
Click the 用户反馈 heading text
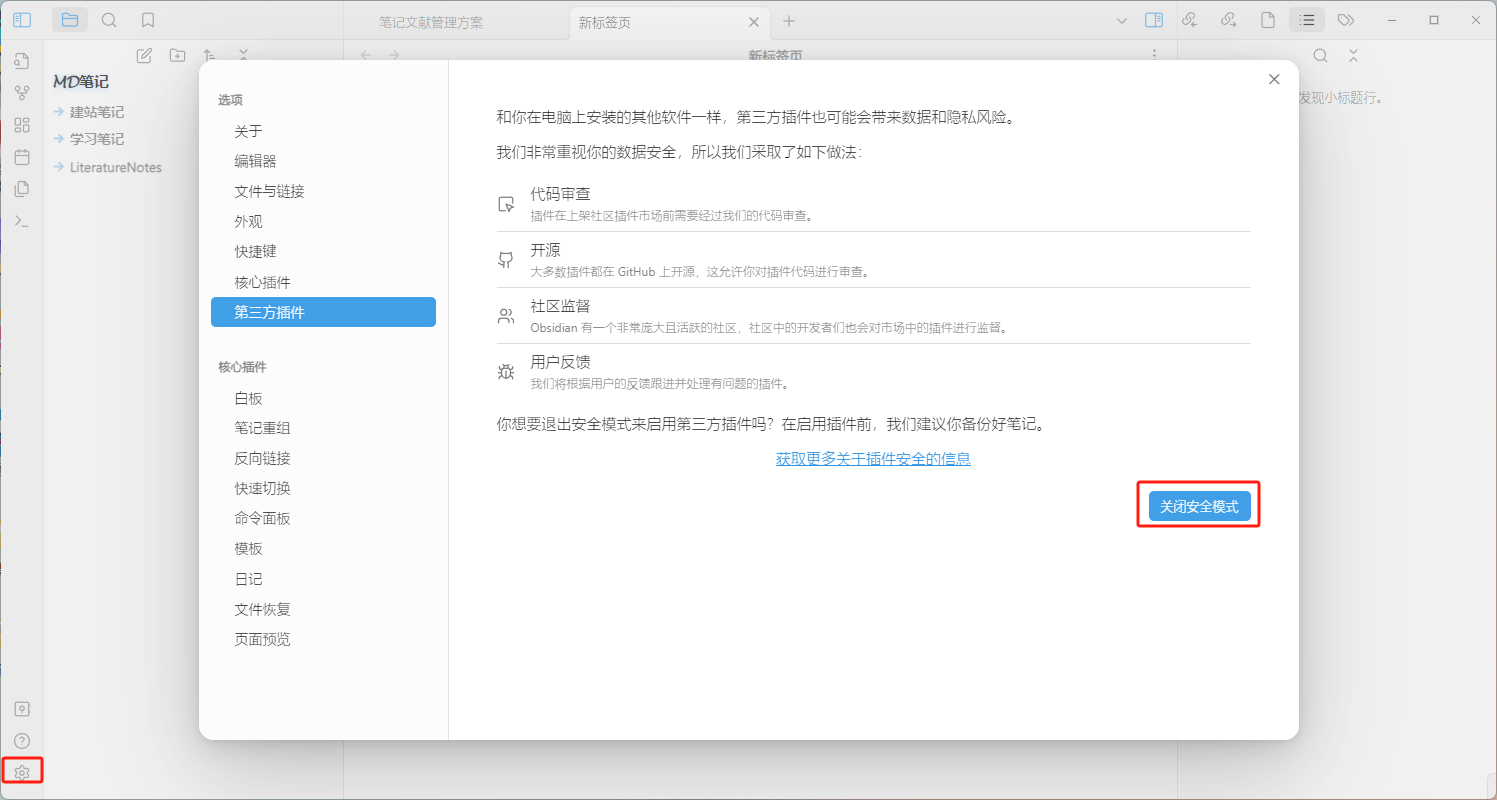[x=561, y=362]
